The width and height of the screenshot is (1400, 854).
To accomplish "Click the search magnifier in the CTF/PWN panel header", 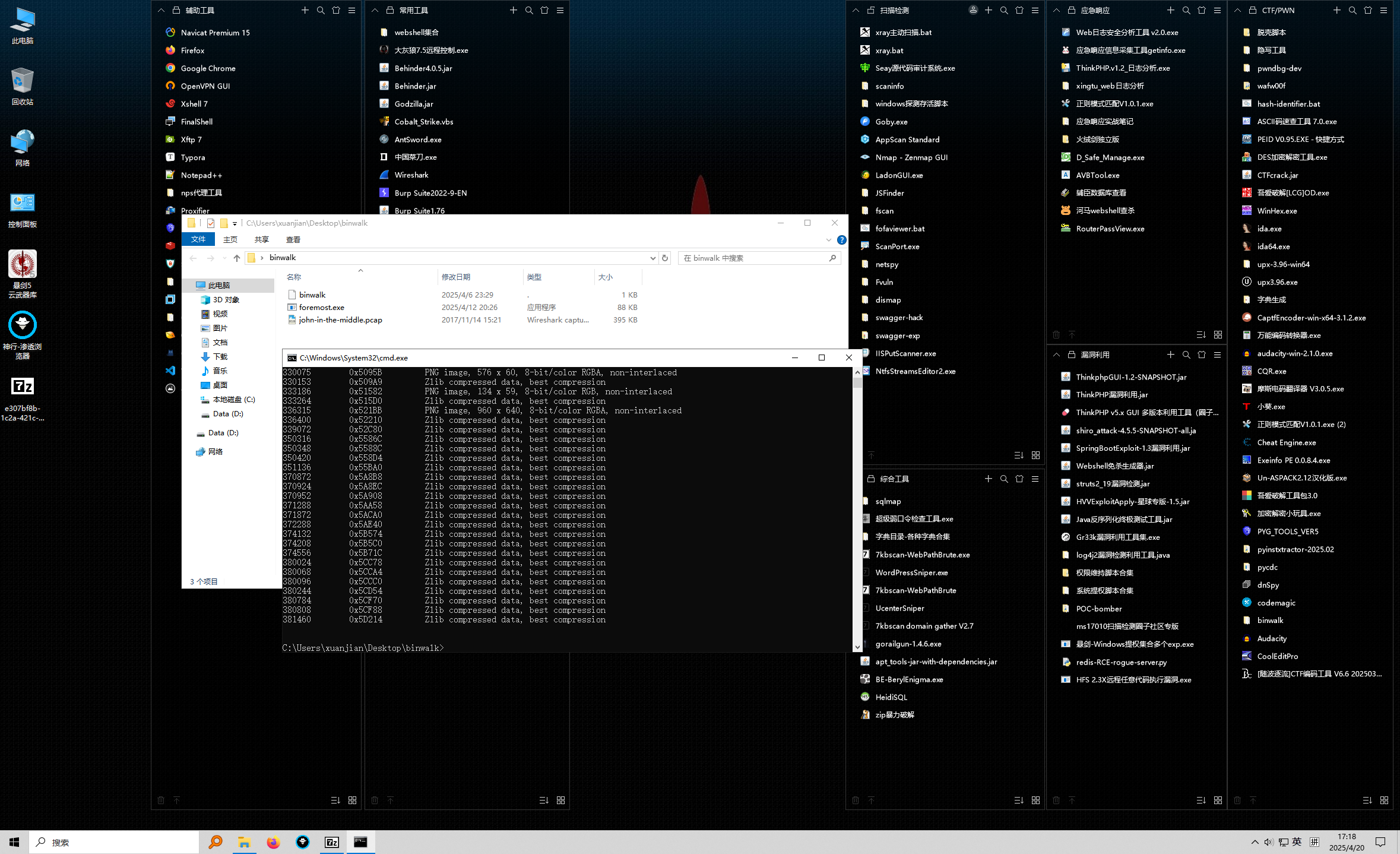I will click(1353, 10).
